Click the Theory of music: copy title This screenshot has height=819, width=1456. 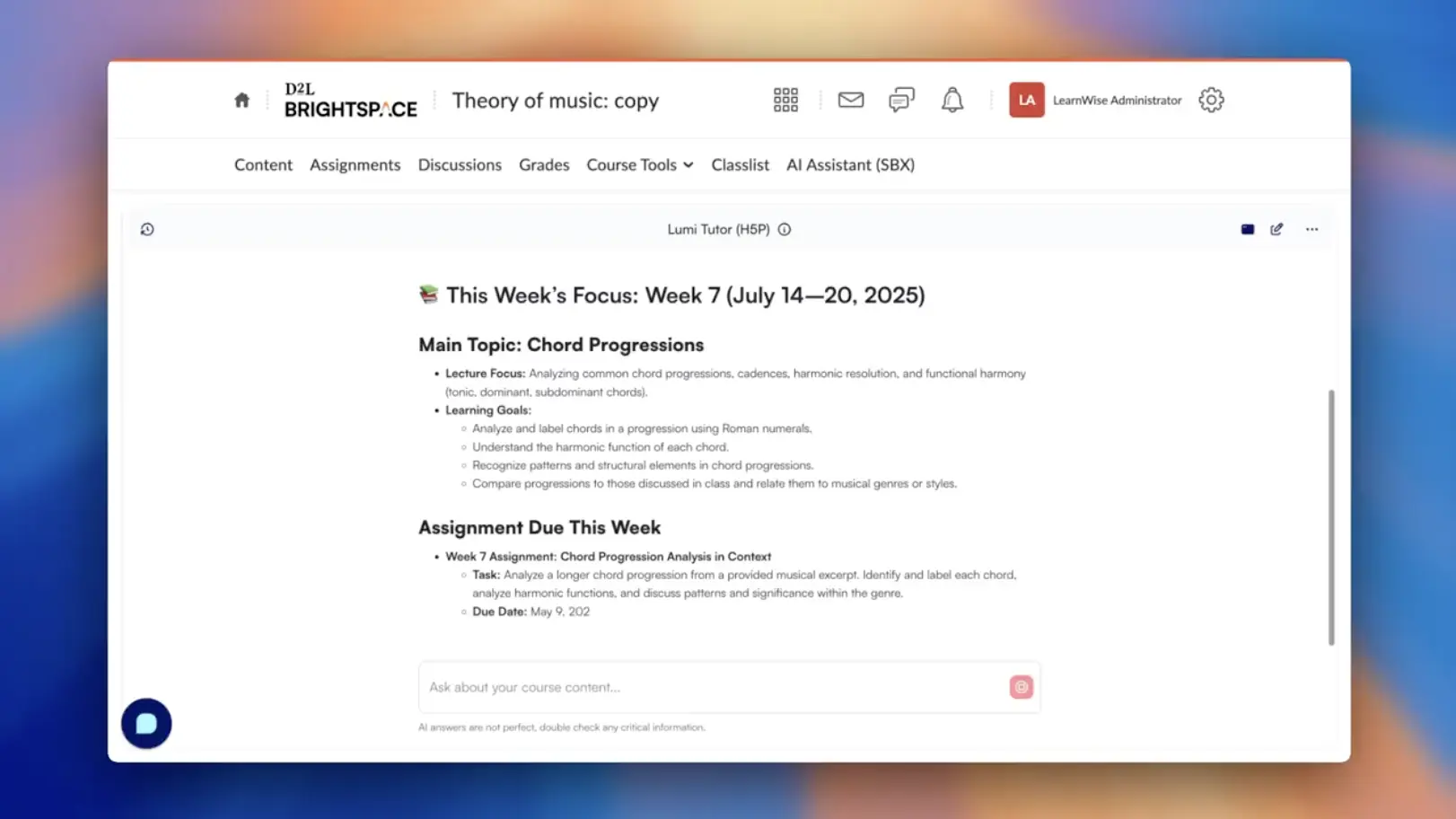pyautogui.click(x=556, y=101)
